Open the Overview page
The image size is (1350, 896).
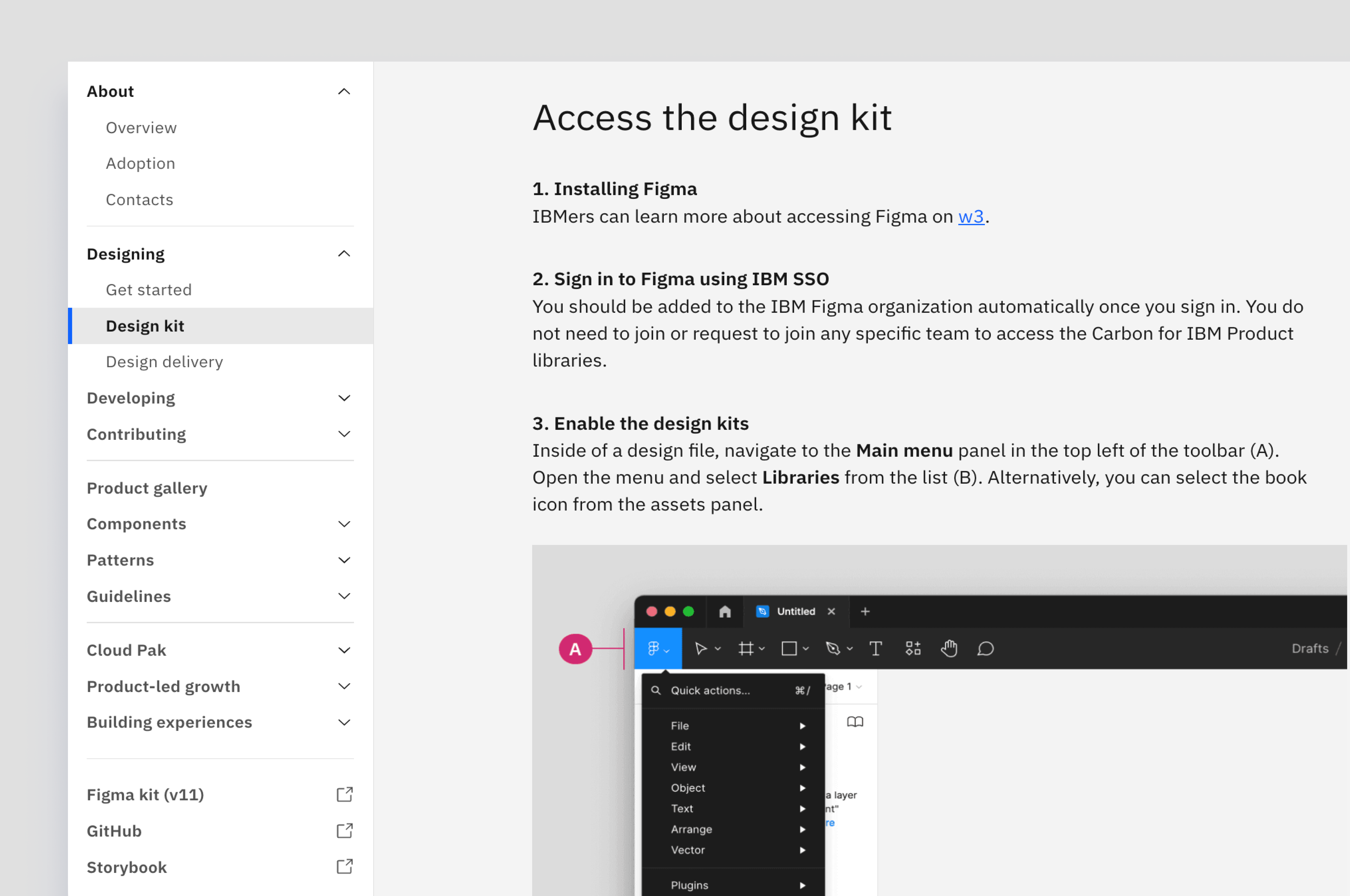point(141,127)
